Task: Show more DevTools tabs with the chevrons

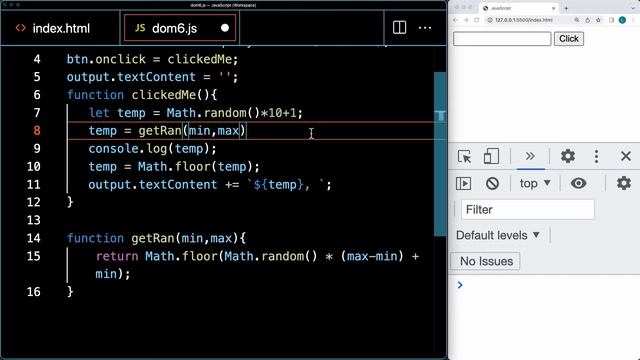Action: pos(530,156)
